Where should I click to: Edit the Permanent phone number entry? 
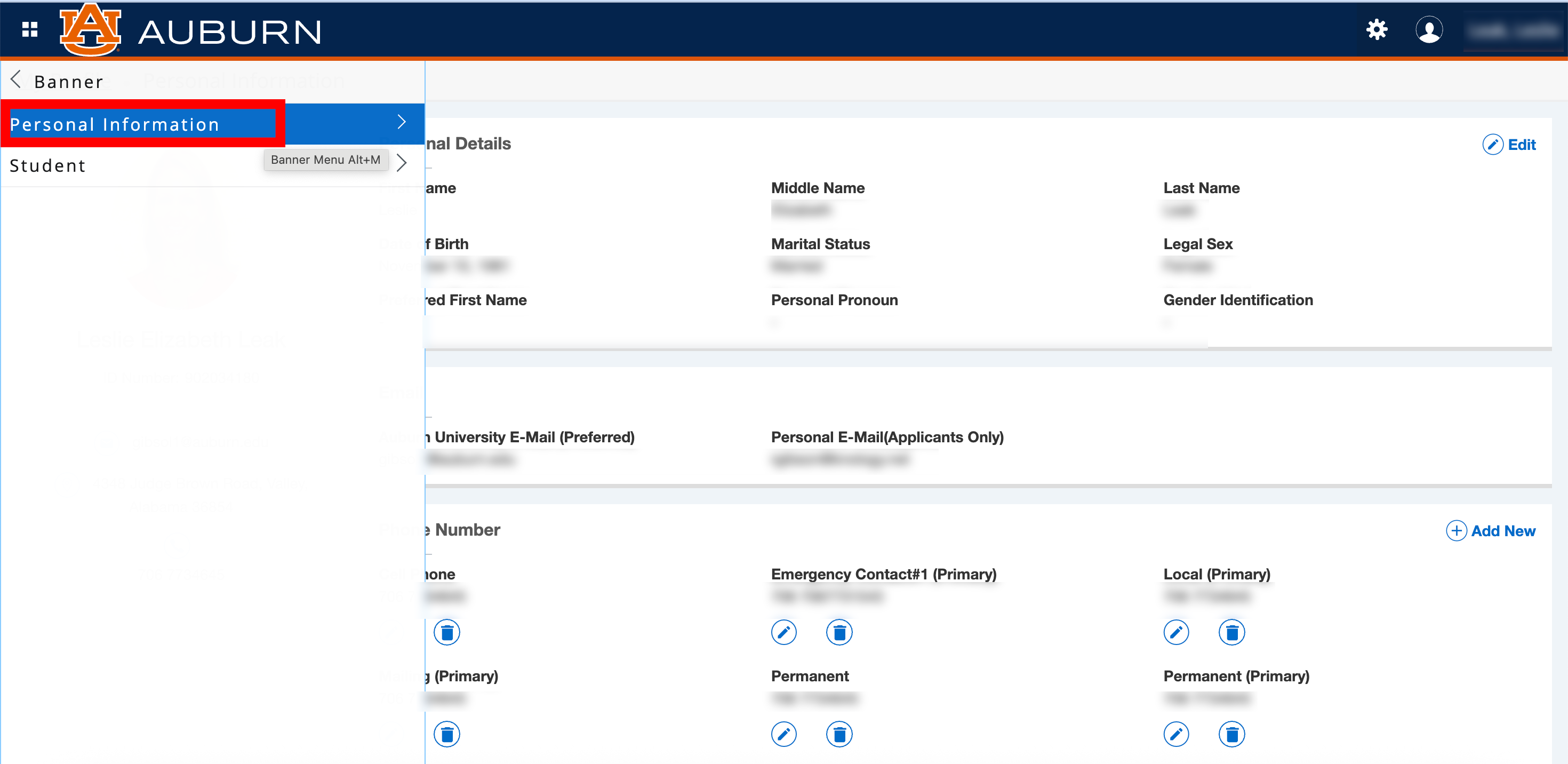coord(784,734)
